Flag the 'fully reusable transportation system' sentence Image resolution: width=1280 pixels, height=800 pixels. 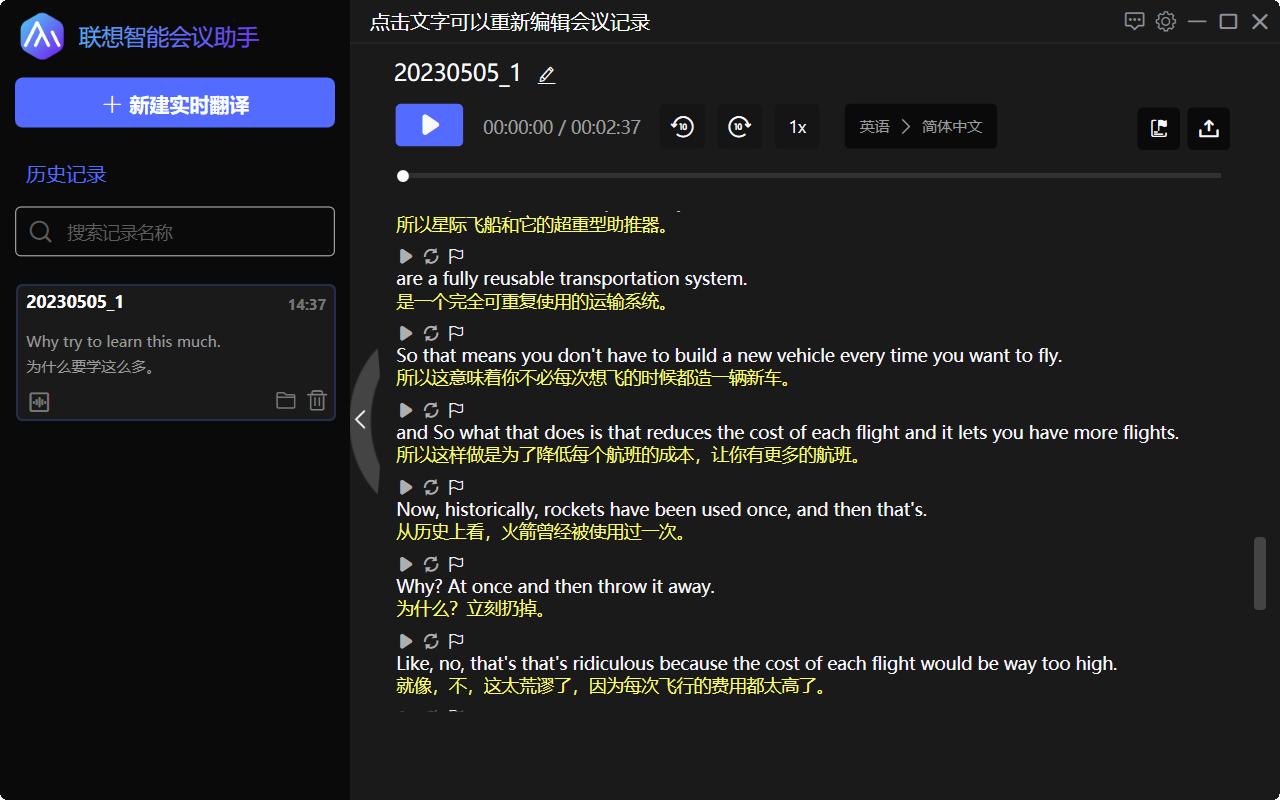(456, 256)
